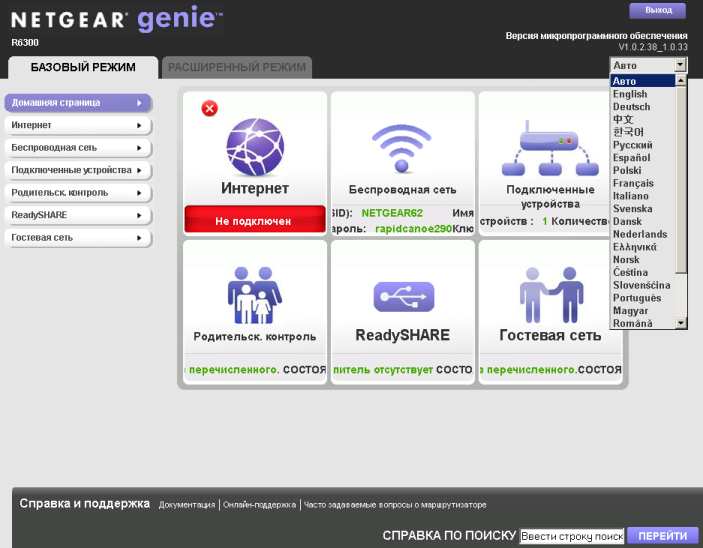Viewport: 703px width, 548px height.
Task: Choose Deutsch from language list
Action: point(643,107)
